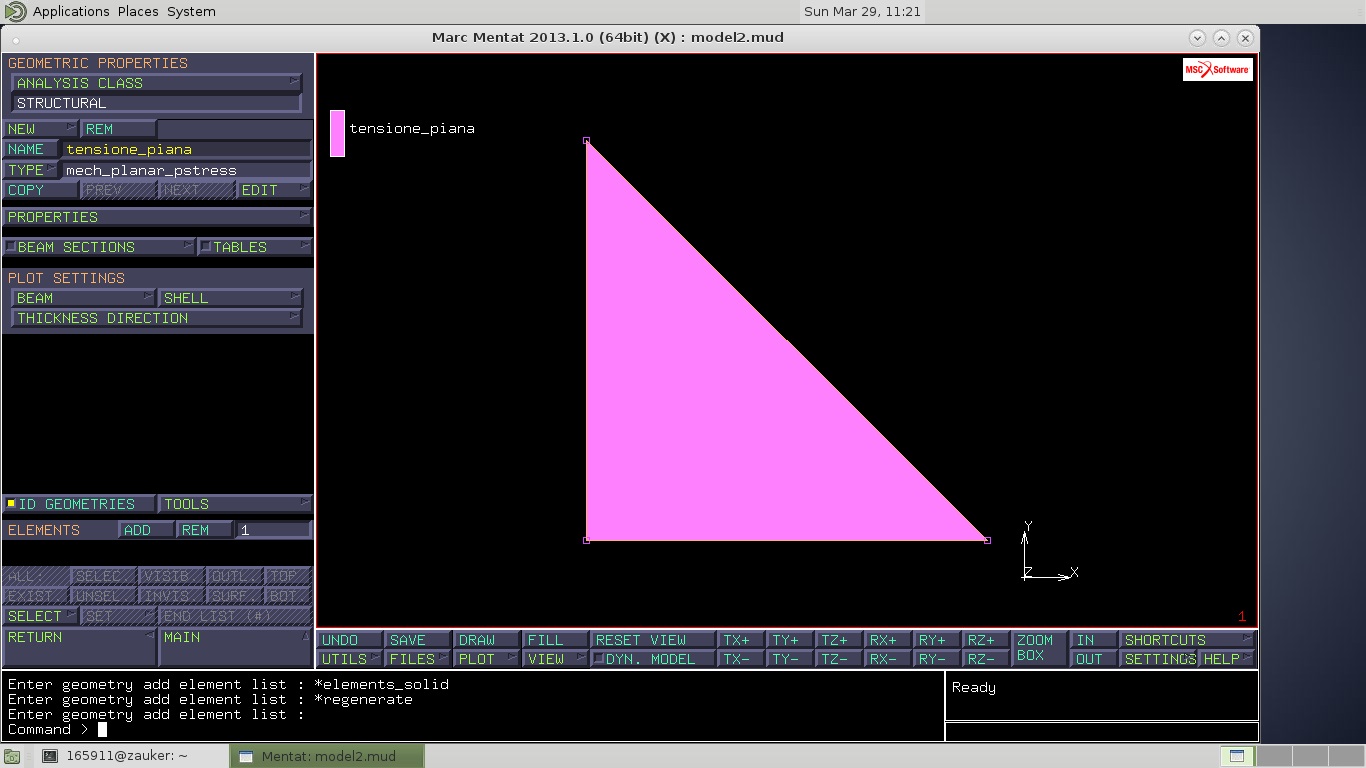1366x768 pixels.
Task: Open the PLOT menu
Action: [x=487, y=659]
